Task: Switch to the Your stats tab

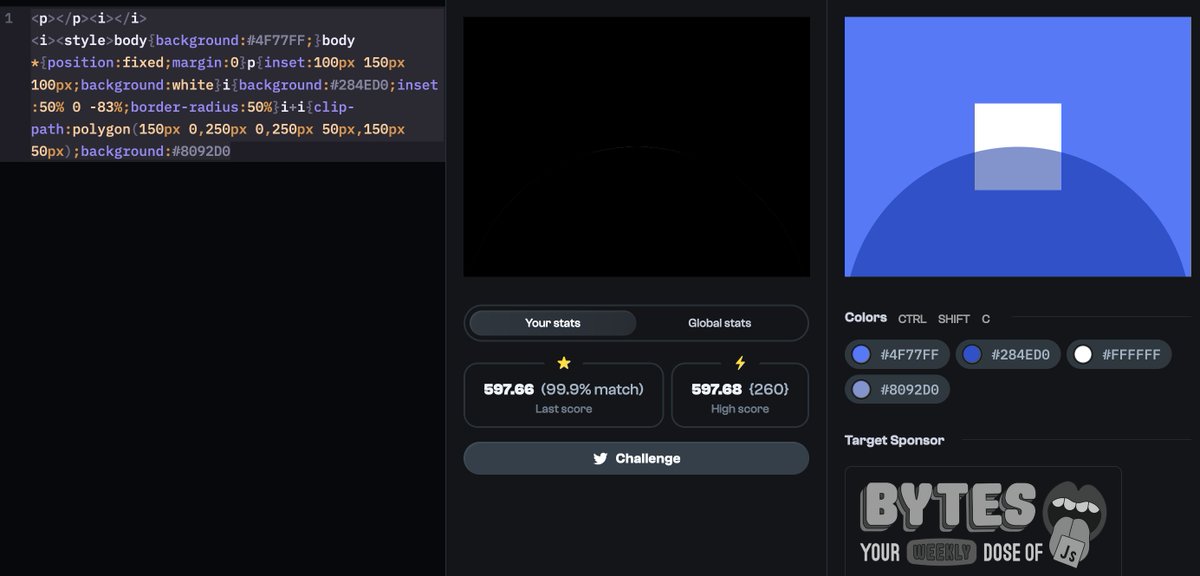Action: [552, 323]
